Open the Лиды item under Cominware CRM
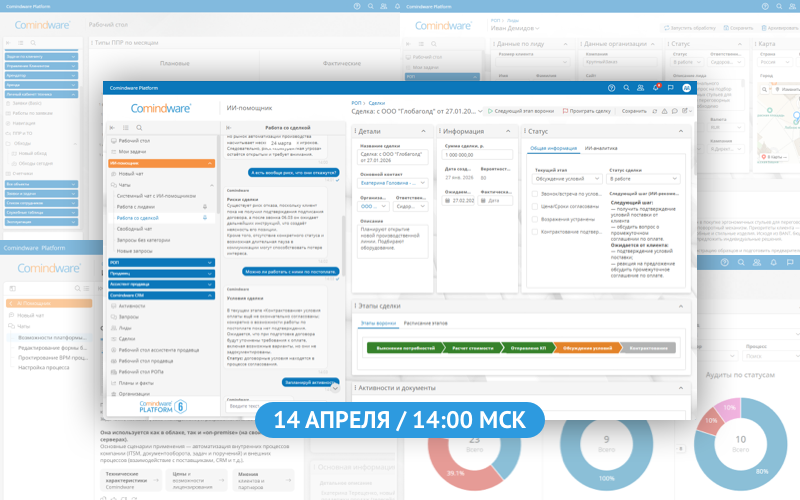Image resolution: width=800 pixels, height=500 pixels. pos(125,328)
